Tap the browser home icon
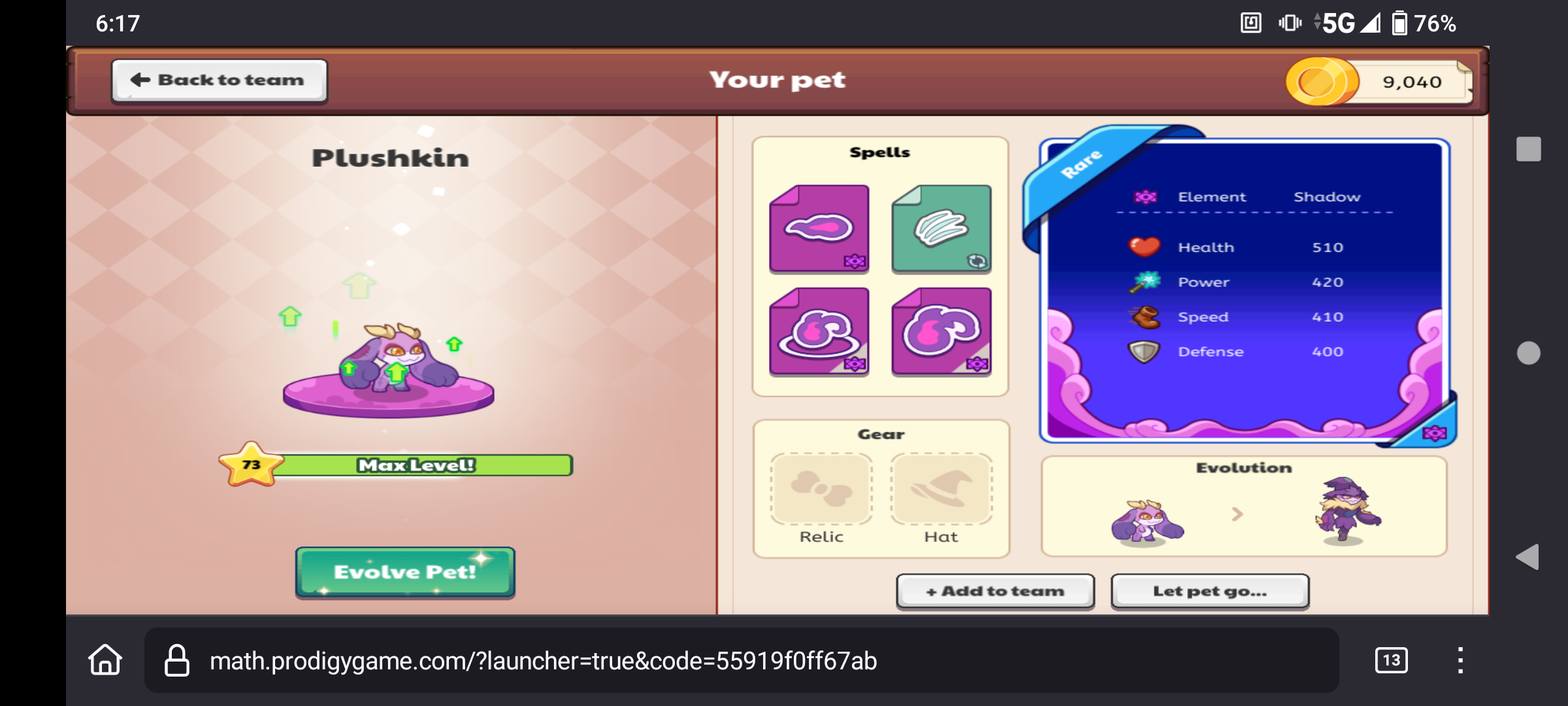The height and width of the screenshot is (706, 1568). coord(105,660)
